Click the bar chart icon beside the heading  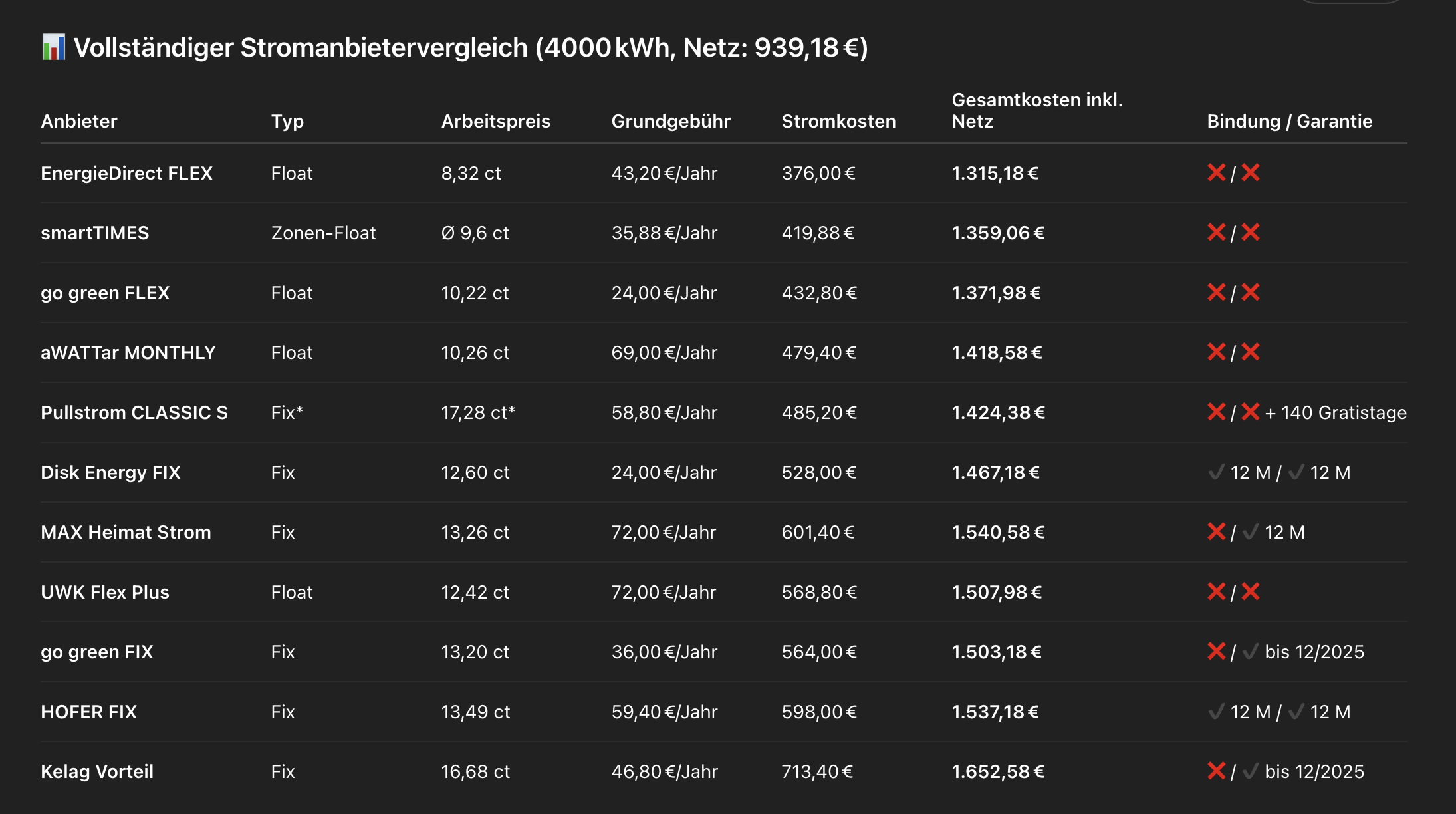point(53,47)
